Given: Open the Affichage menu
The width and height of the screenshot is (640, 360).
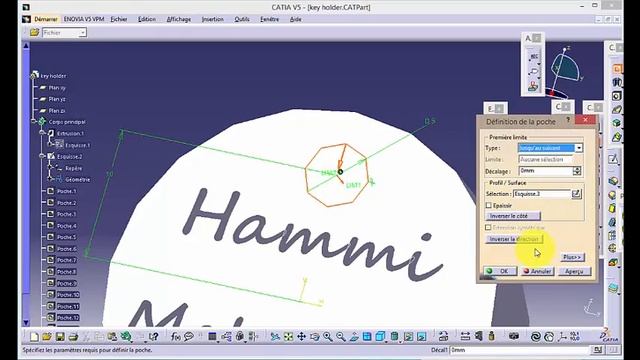Looking at the screenshot, I should [179, 19].
